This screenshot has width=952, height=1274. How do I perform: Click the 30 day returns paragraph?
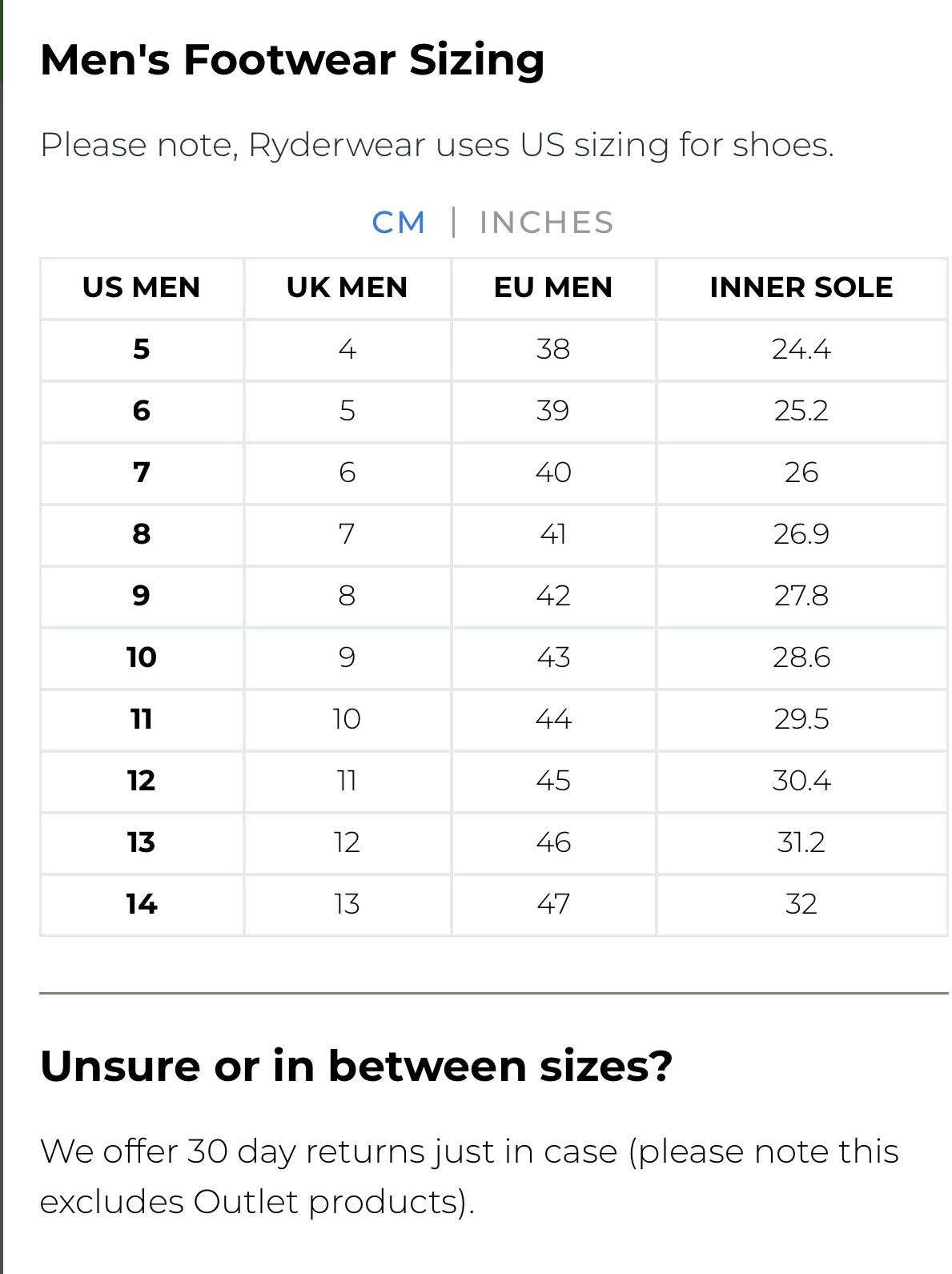pyautogui.click(x=468, y=1176)
